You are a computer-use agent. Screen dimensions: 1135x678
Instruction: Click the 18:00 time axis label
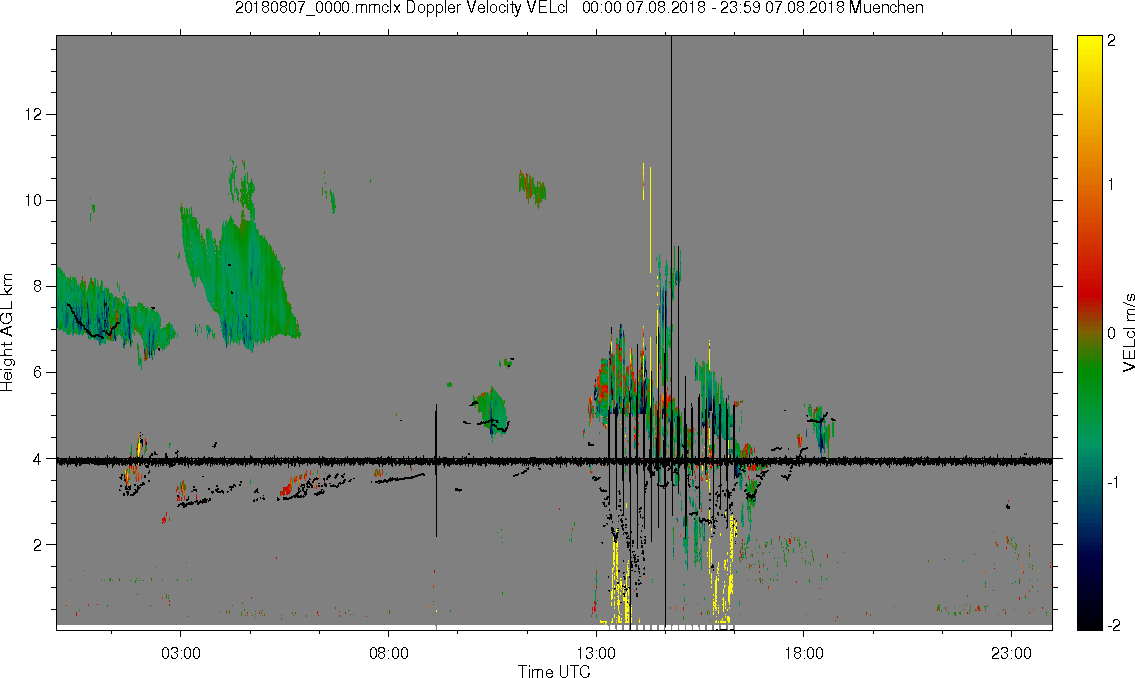804,653
